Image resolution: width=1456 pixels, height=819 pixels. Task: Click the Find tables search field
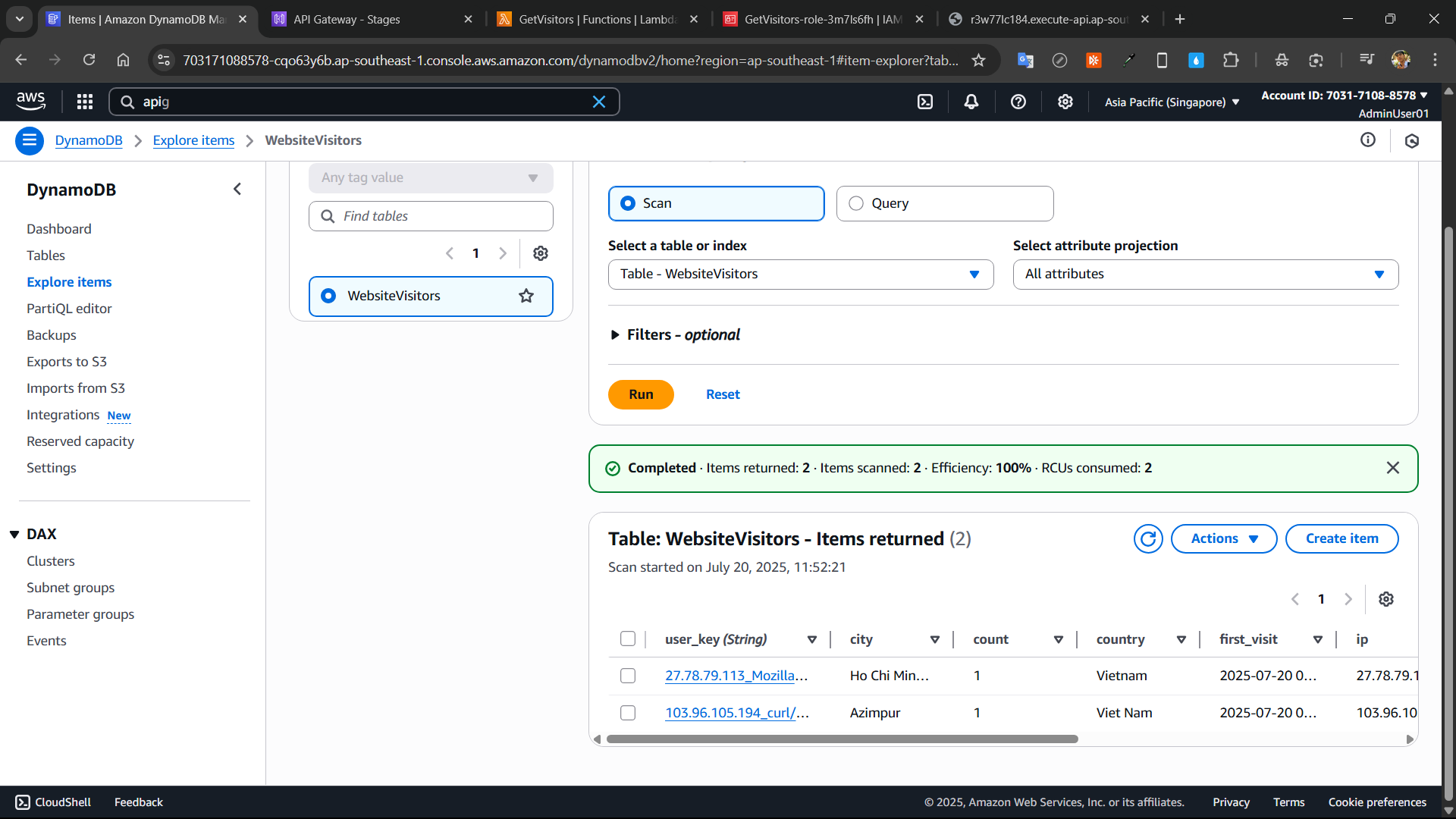tap(431, 216)
